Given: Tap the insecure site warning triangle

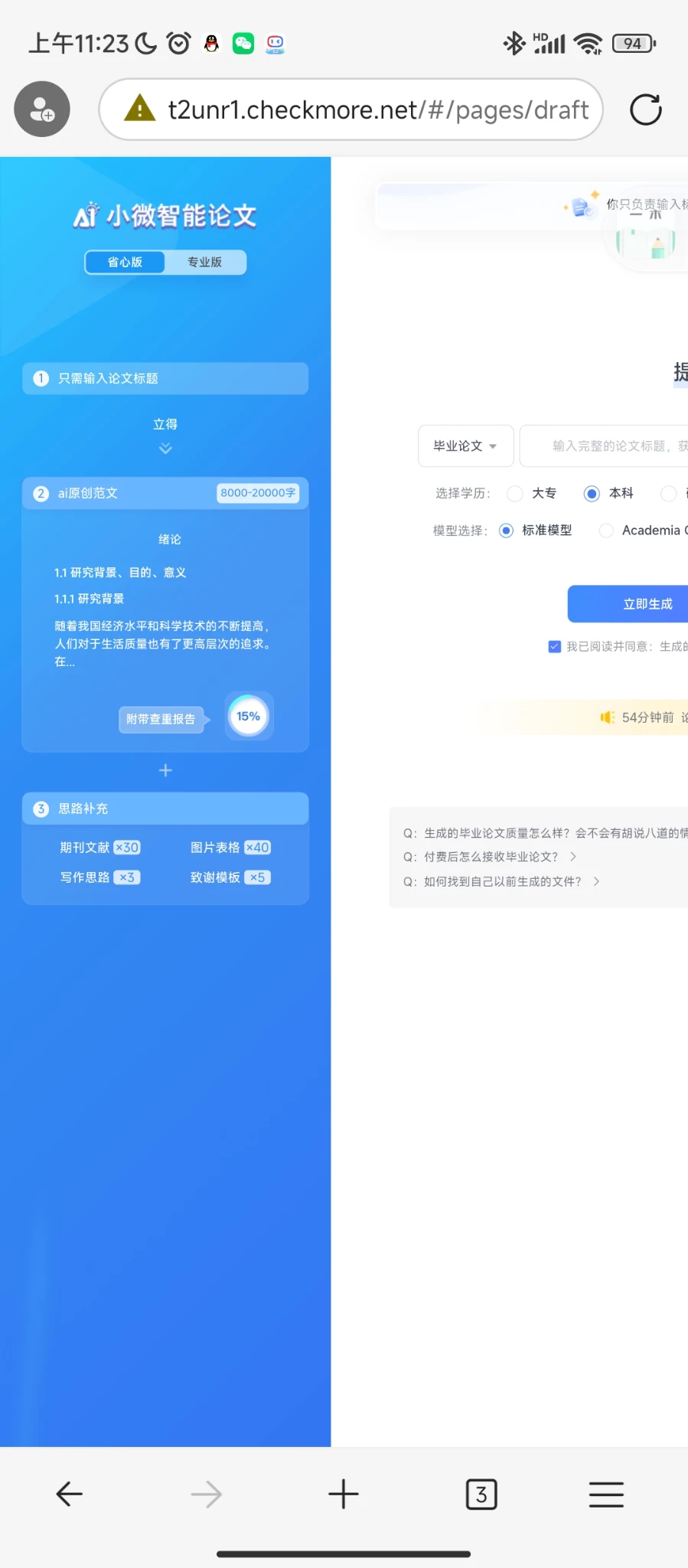Looking at the screenshot, I should click(x=139, y=109).
